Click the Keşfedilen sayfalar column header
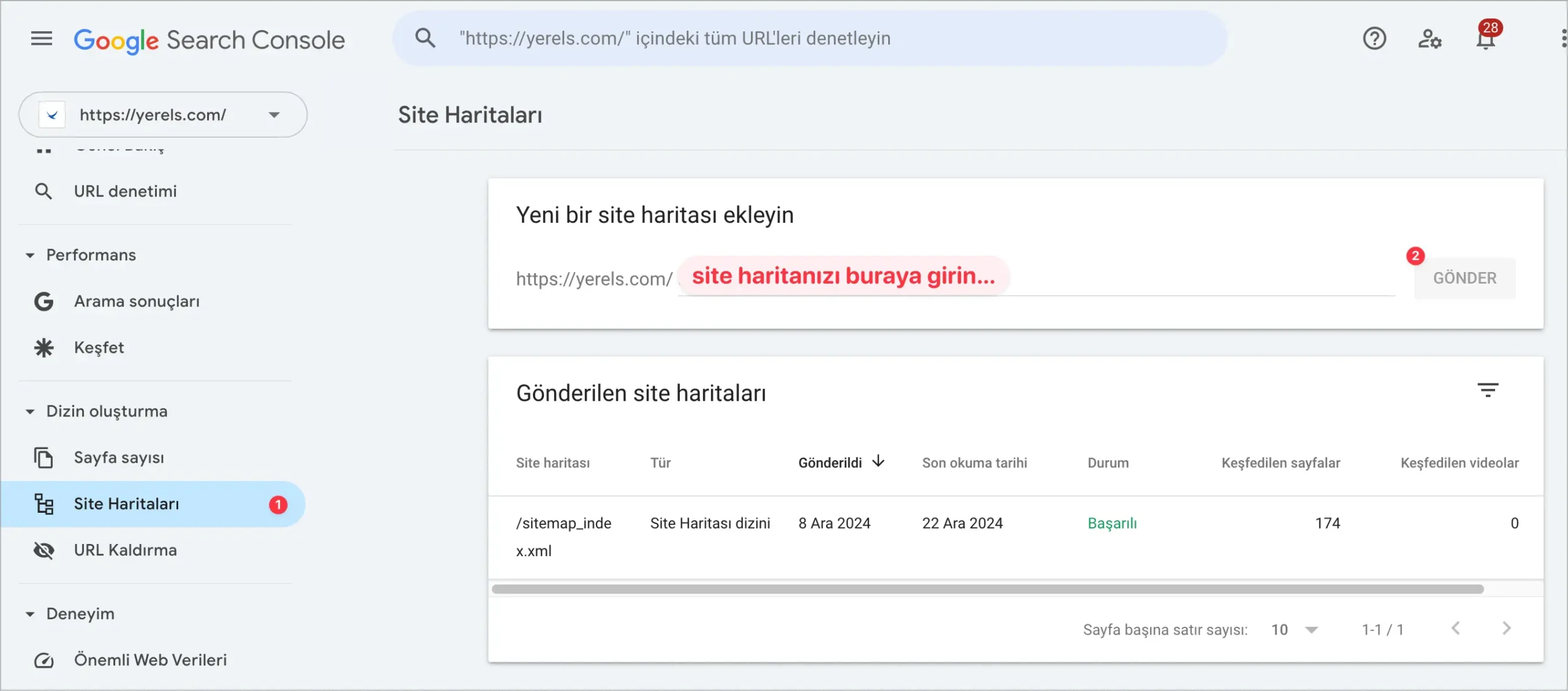The width and height of the screenshot is (1568, 691). coord(1281,463)
